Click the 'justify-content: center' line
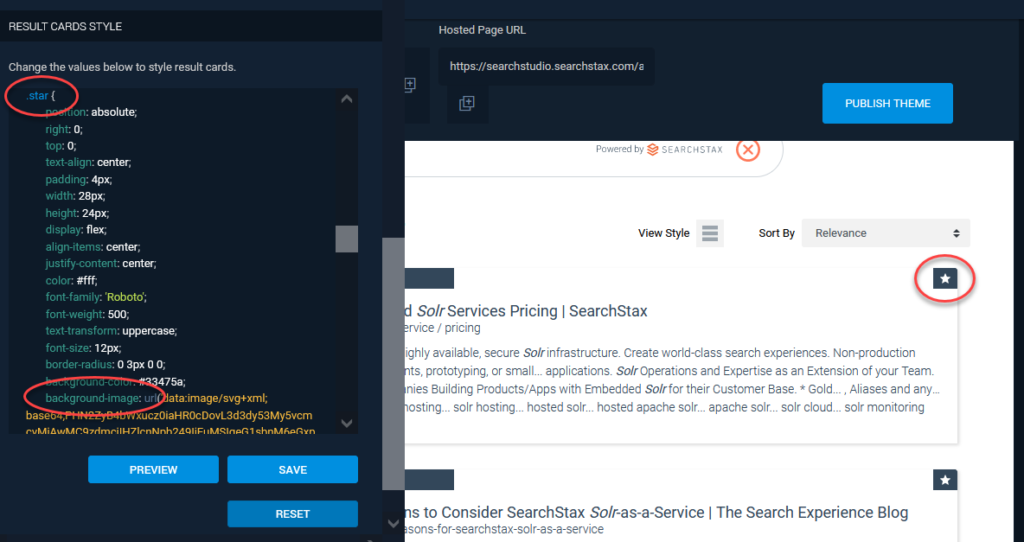 pos(101,263)
